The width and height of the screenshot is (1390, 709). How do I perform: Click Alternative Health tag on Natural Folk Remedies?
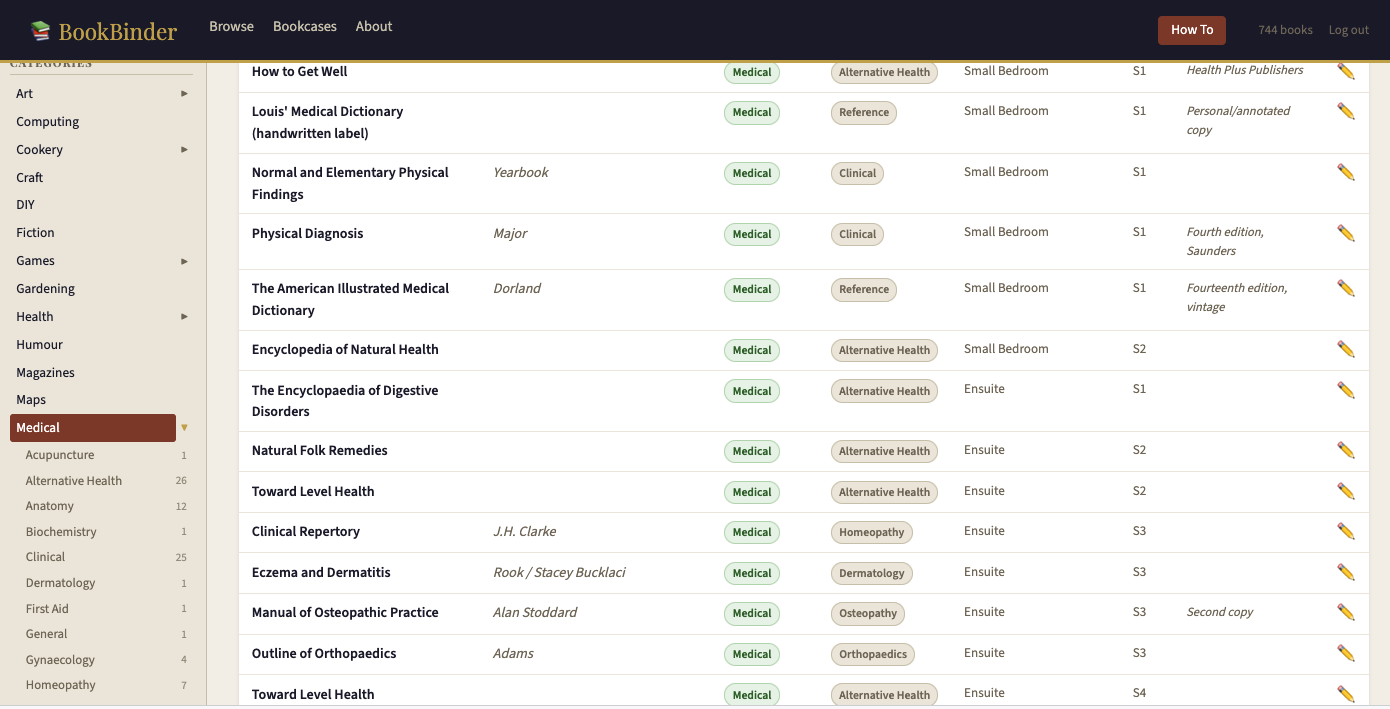(884, 451)
